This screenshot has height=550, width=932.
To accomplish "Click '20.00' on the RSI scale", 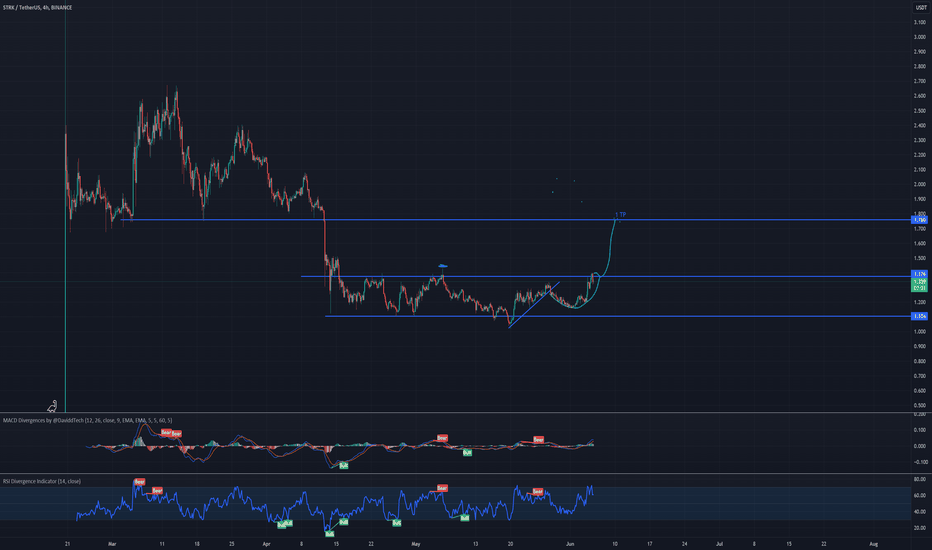I will click(920, 528).
